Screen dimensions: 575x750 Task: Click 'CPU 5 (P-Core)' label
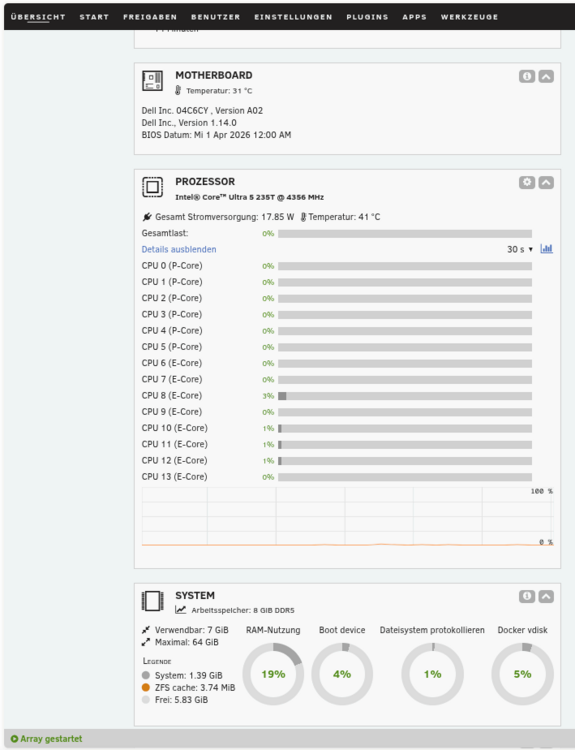point(172,347)
